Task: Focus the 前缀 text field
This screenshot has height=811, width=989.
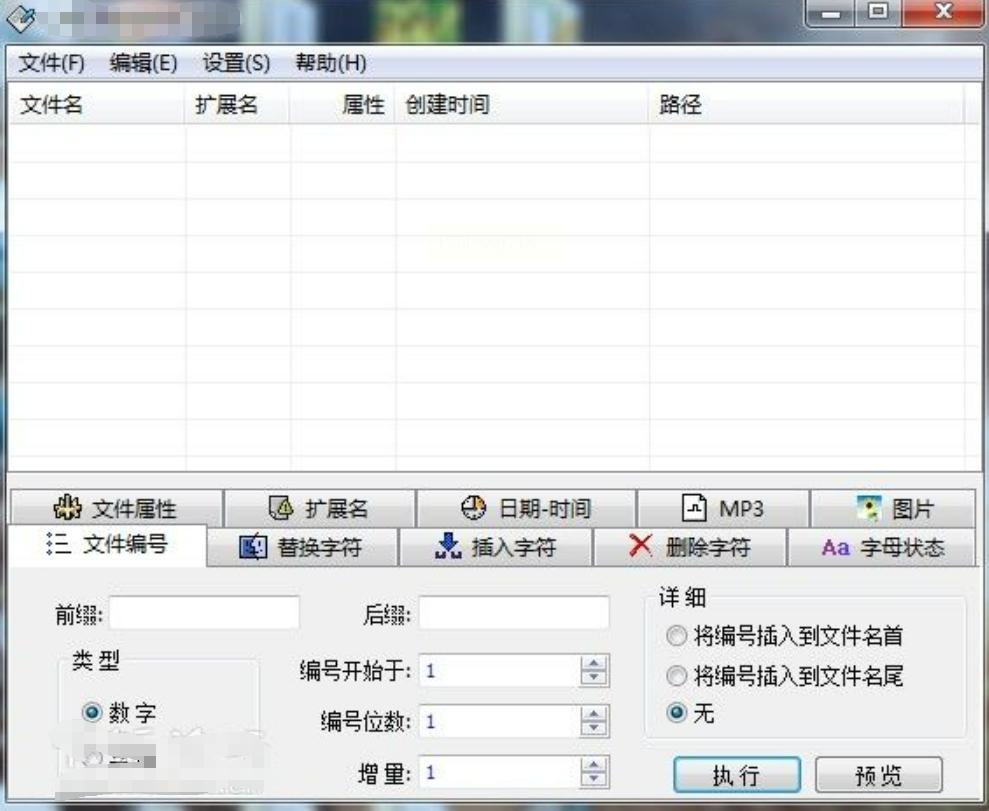Action: click(x=204, y=613)
